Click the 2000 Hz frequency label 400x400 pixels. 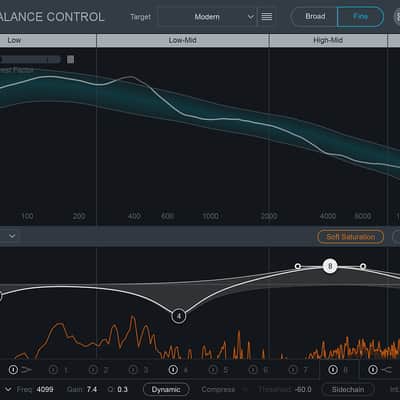coord(269,216)
